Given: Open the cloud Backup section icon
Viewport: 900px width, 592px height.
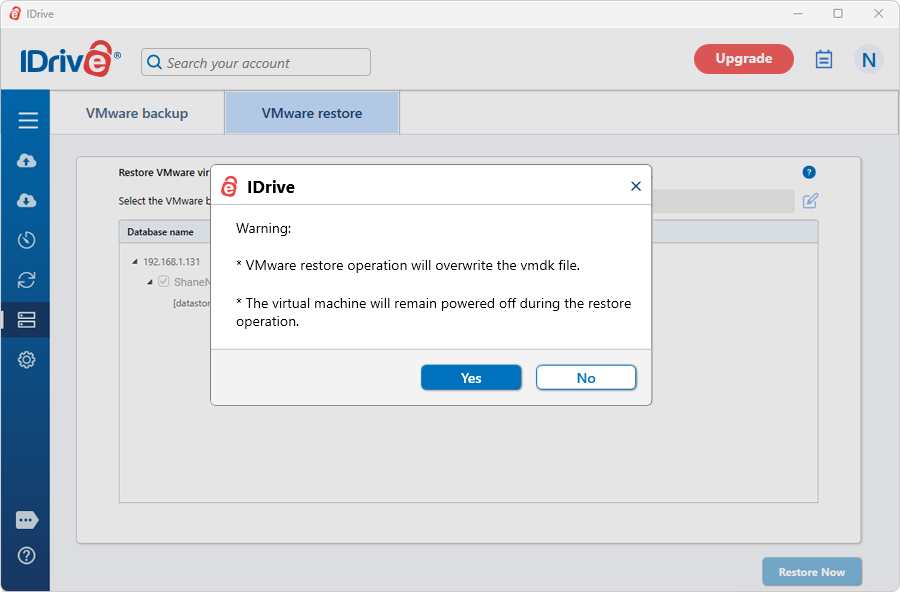Looking at the screenshot, I should point(26,161).
